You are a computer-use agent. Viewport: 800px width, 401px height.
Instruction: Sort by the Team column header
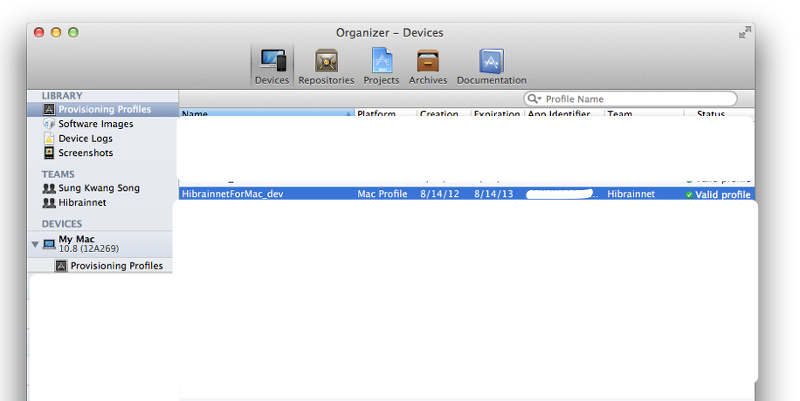point(644,113)
